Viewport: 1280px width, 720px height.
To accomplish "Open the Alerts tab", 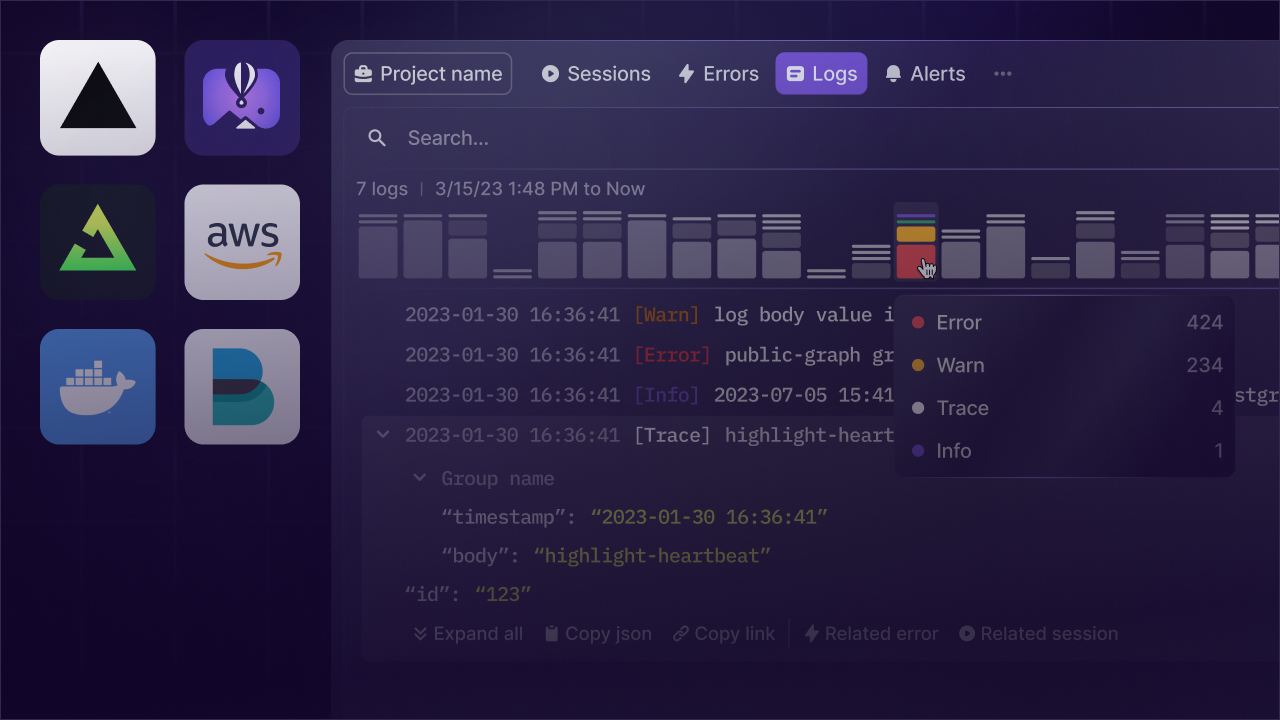I will pyautogui.click(x=924, y=73).
